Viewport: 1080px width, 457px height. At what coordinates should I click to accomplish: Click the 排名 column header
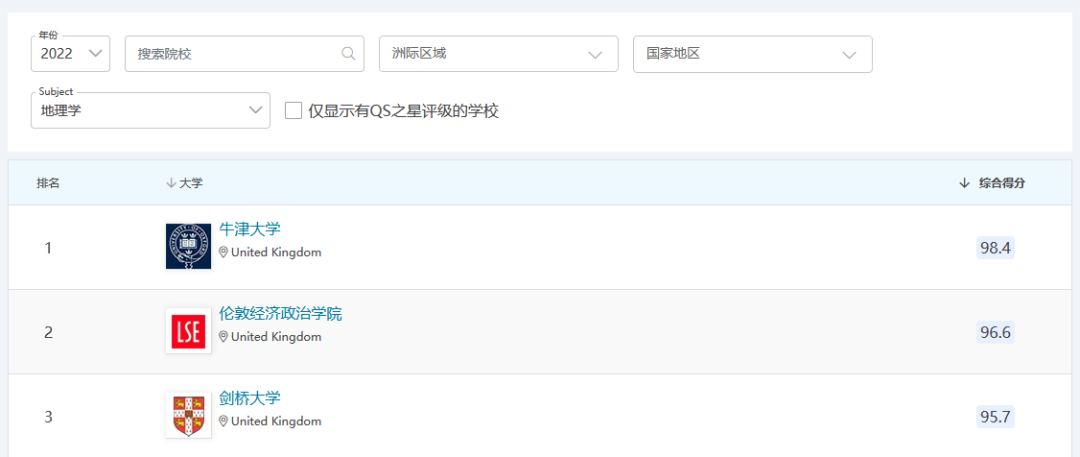(x=48, y=183)
